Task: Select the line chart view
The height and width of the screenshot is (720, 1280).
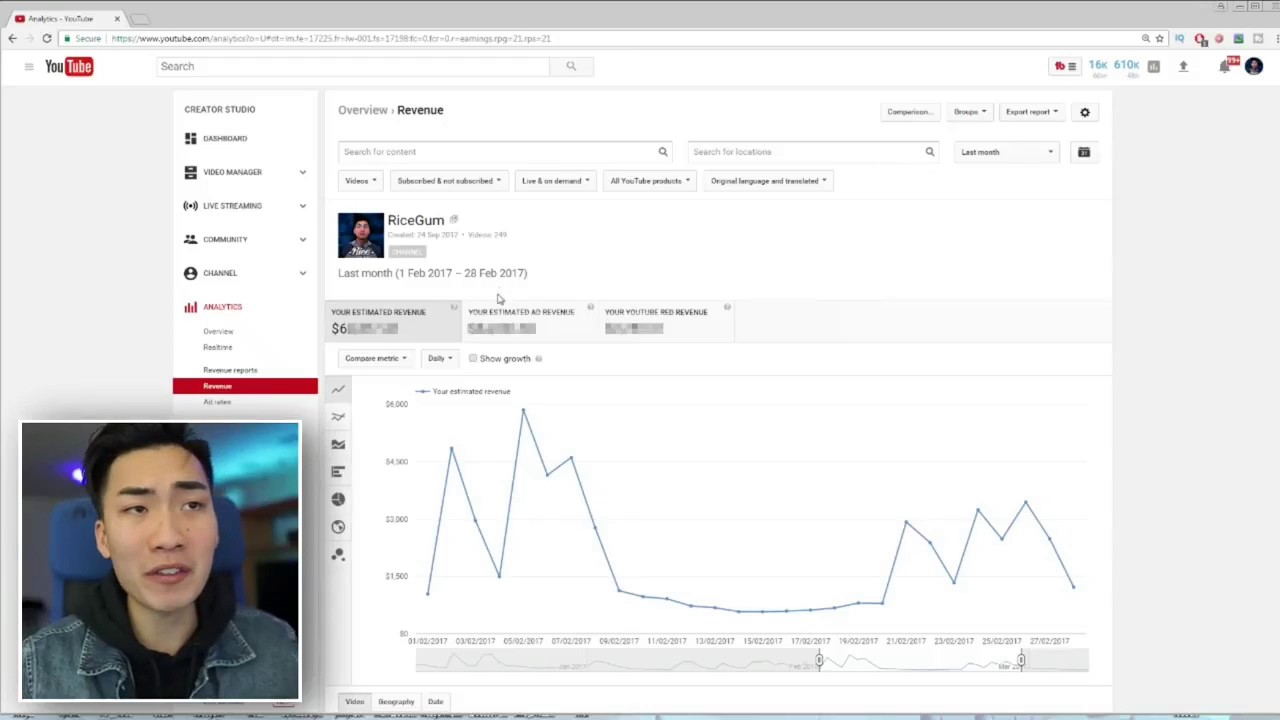Action: [339, 389]
